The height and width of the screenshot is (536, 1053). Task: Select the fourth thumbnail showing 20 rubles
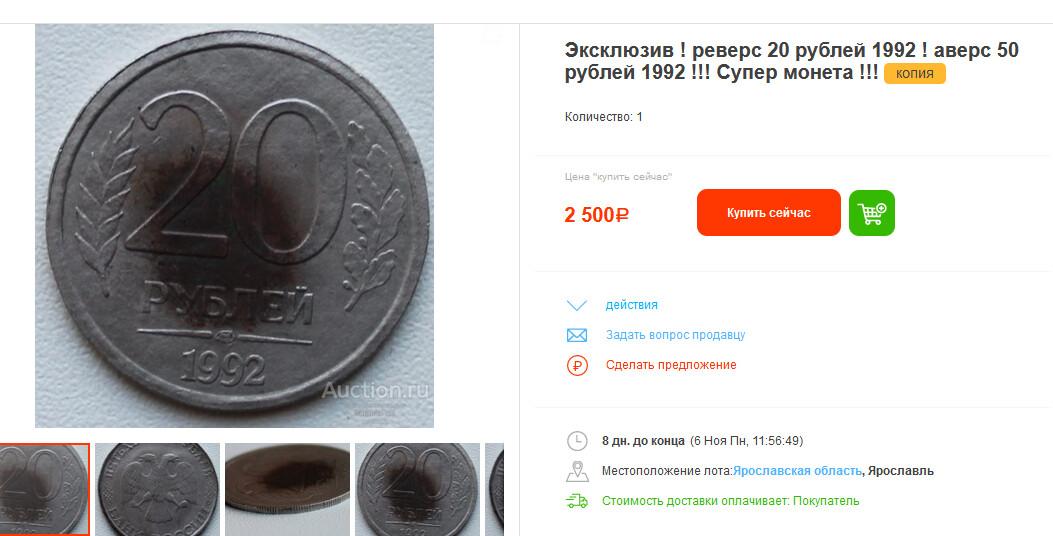[417, 490]
